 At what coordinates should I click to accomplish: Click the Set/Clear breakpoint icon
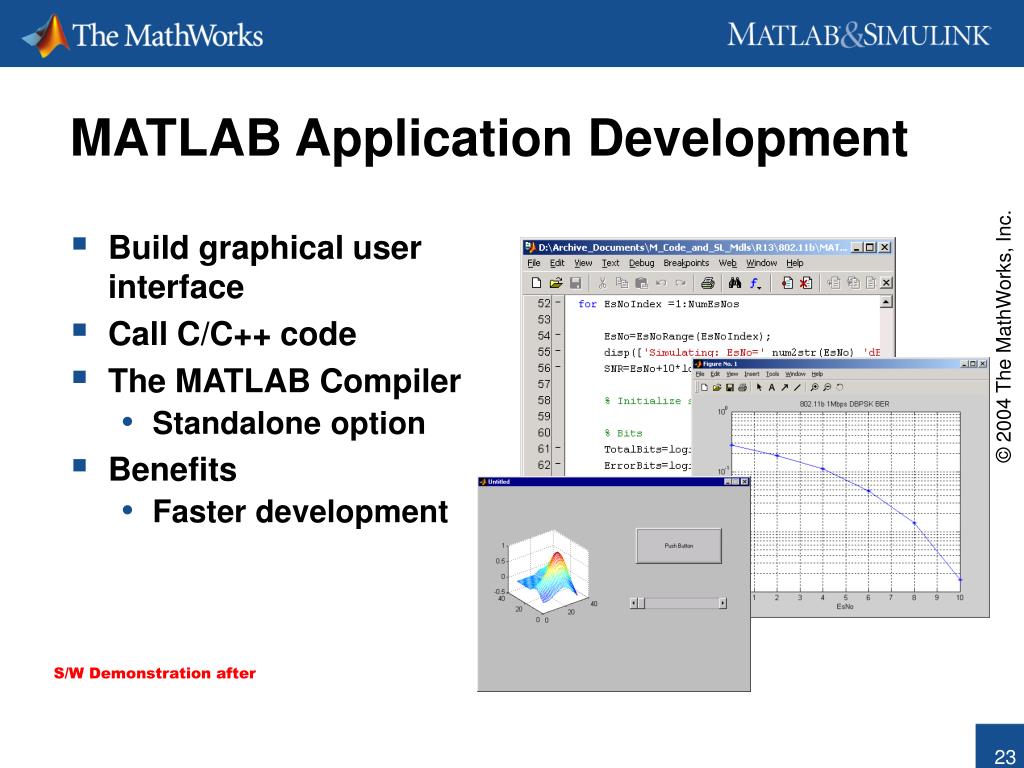(787, 283)
